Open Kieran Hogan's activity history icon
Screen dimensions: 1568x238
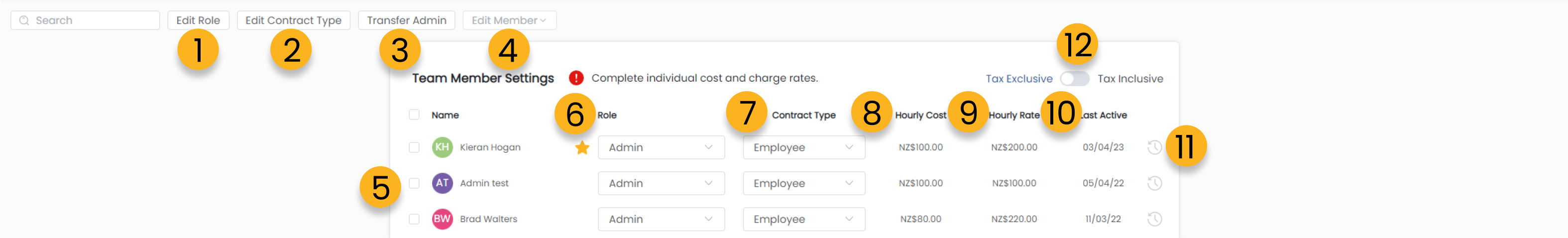click(x=1154, y=147)
